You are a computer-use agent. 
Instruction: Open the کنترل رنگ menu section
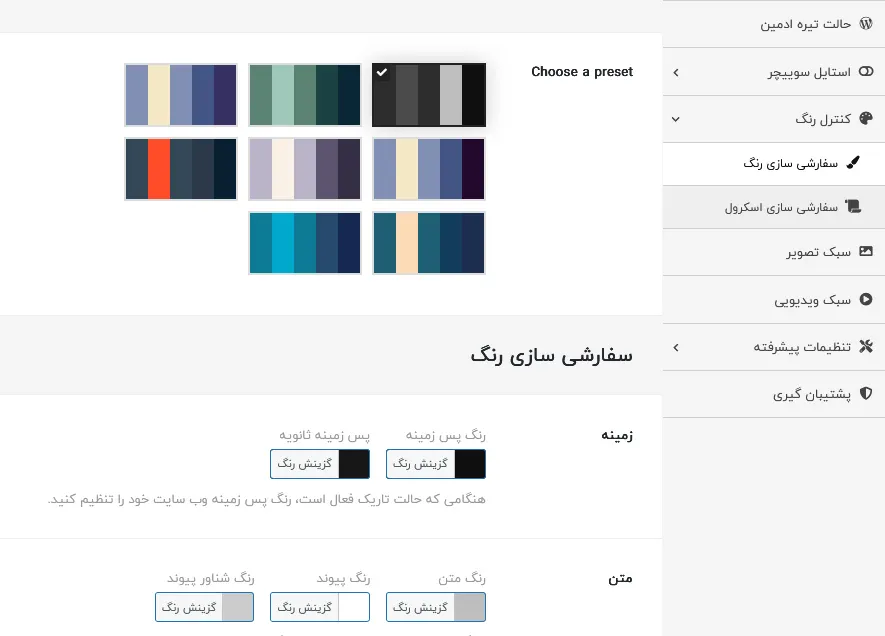(774, 119)
